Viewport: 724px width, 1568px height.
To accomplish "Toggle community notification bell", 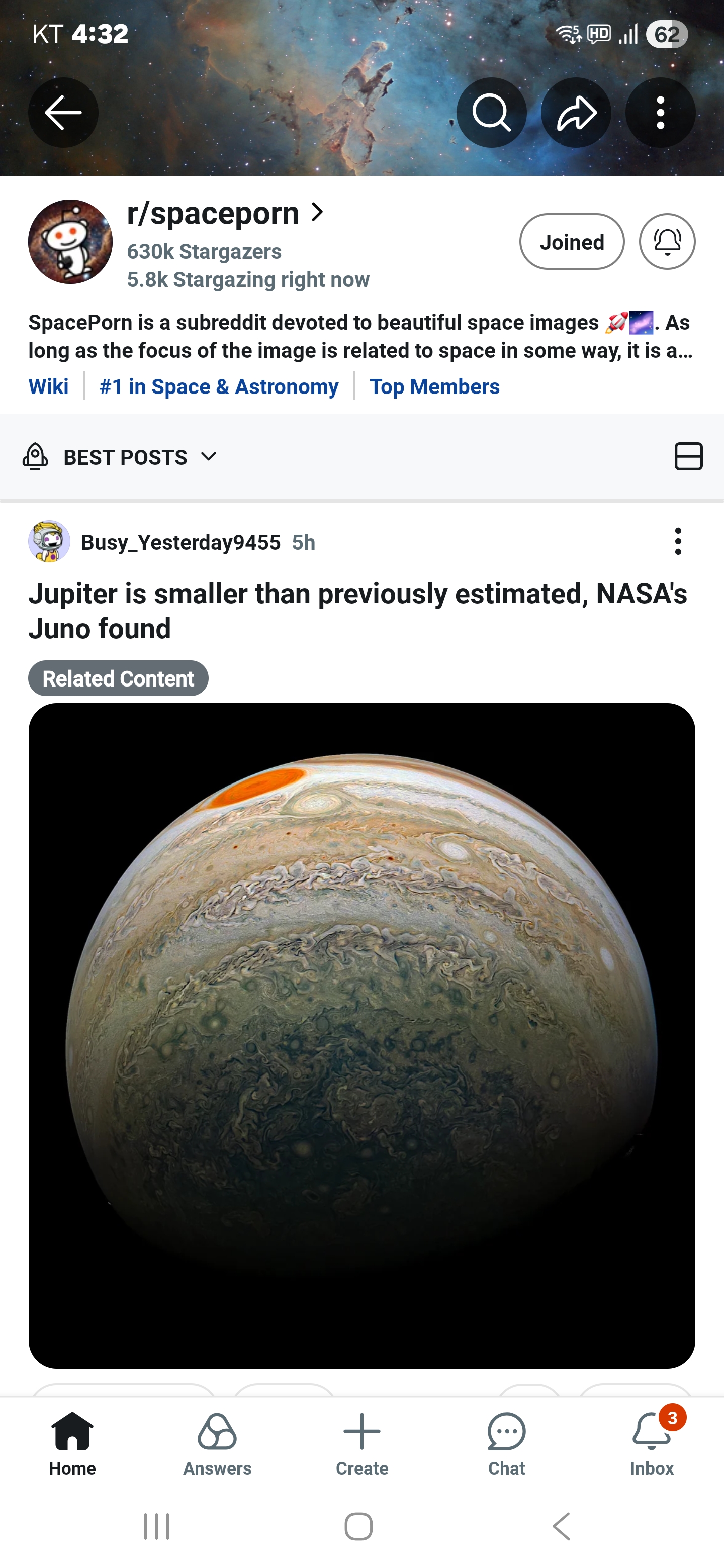I will click(x=667, y=242).
